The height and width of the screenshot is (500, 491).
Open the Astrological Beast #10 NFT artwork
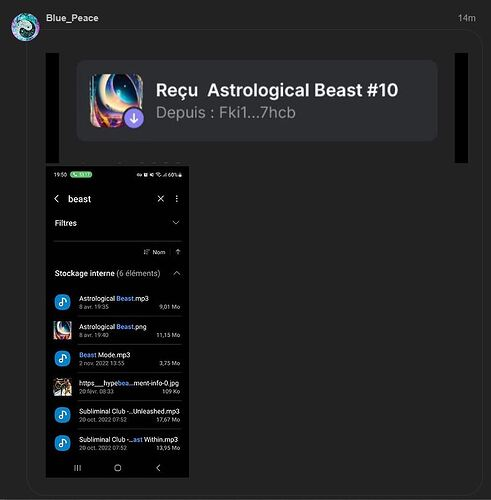tap(116, 100)
